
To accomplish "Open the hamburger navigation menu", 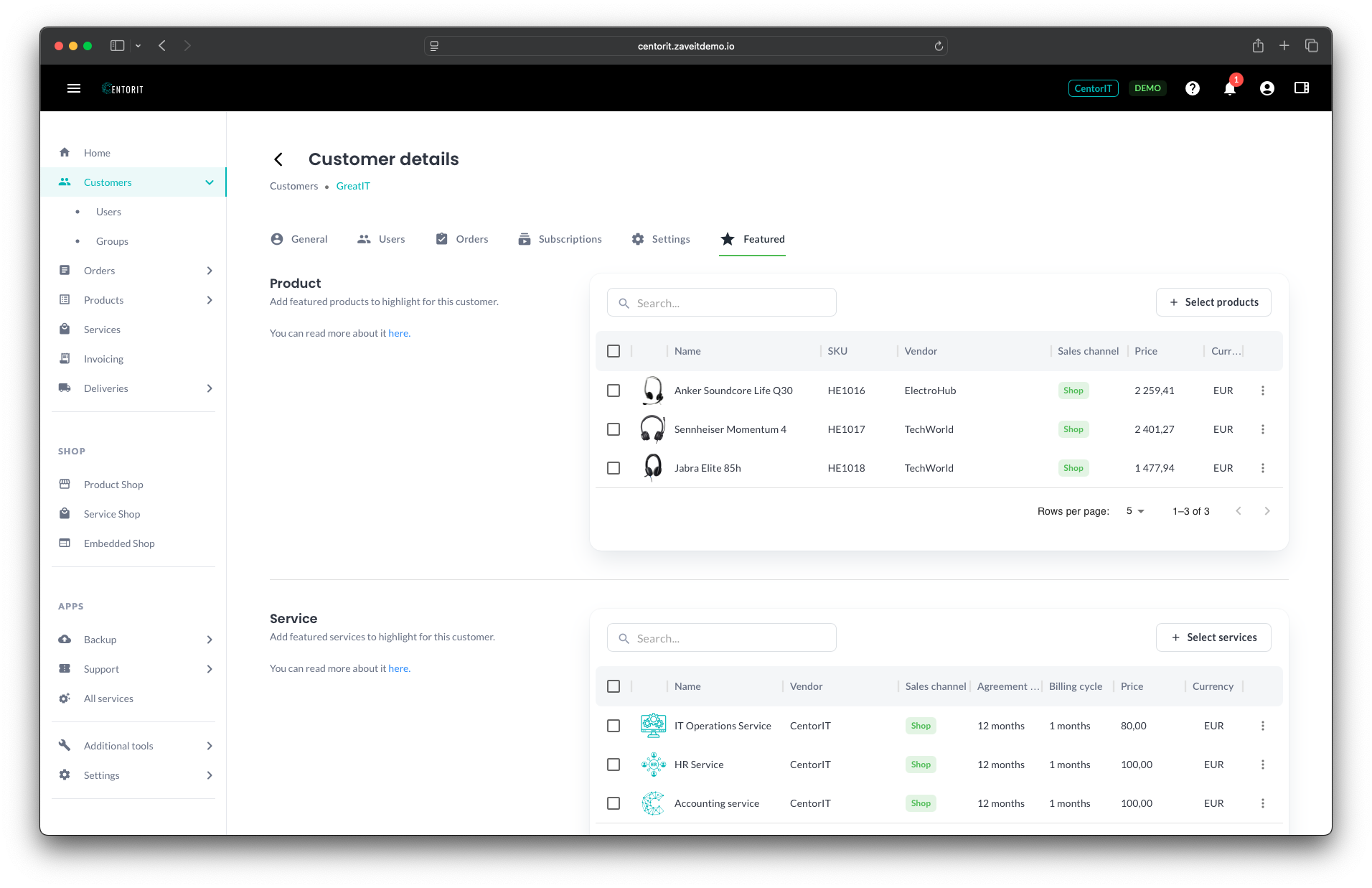I will 73,88.
